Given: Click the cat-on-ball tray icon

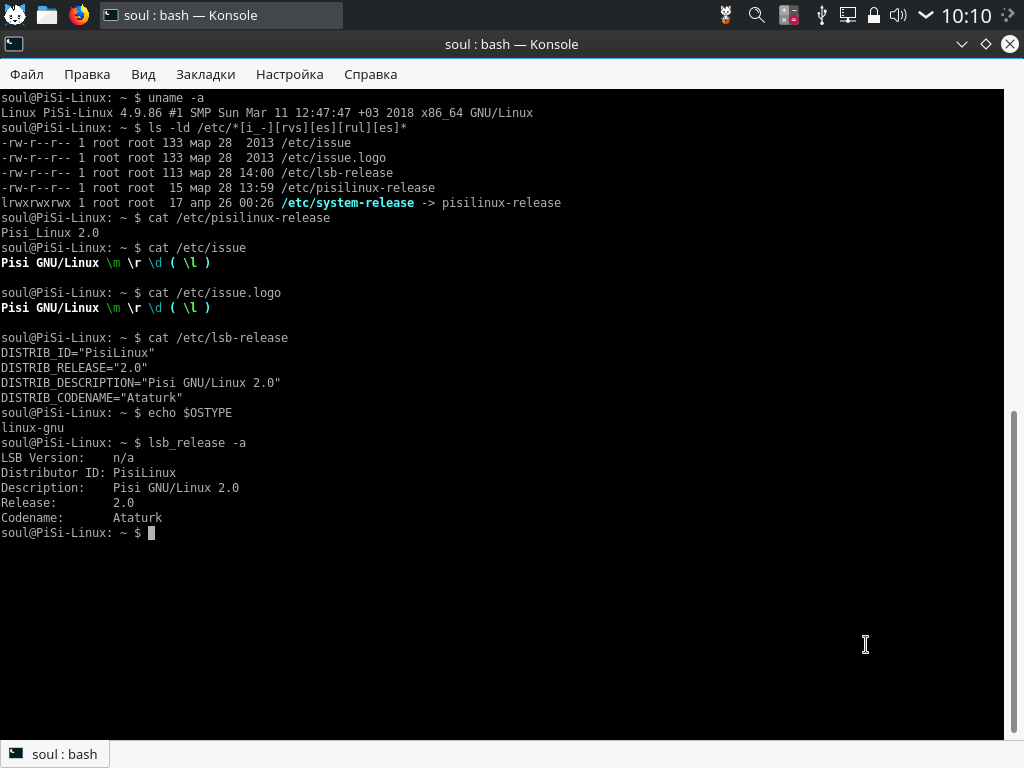Looking at the screenshot, I should click(x=726, y=15).
